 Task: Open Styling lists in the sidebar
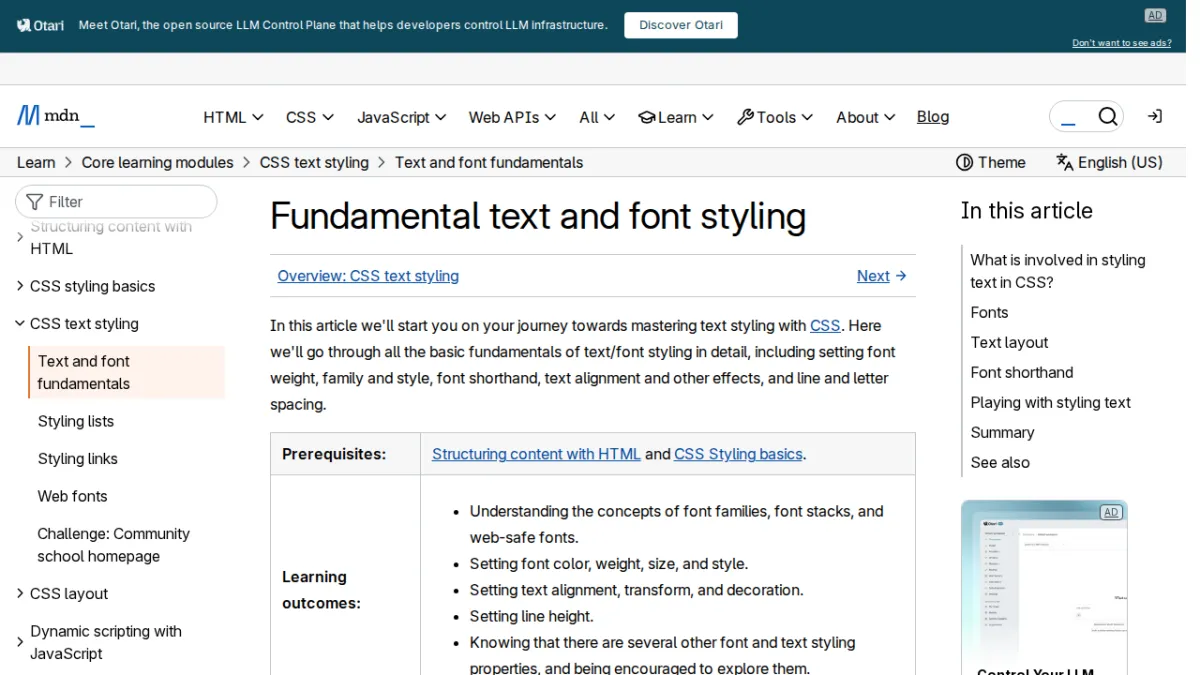76,421
